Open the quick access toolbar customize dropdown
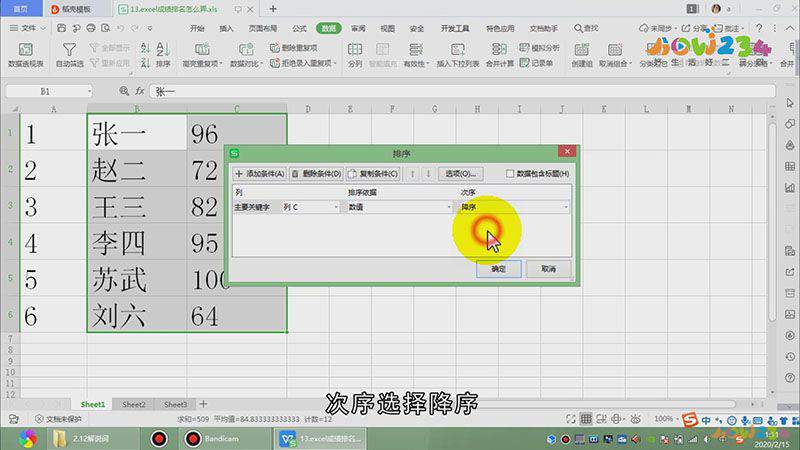Image resolution: width=800 pixels, height=450 pixels. point(150,28)
